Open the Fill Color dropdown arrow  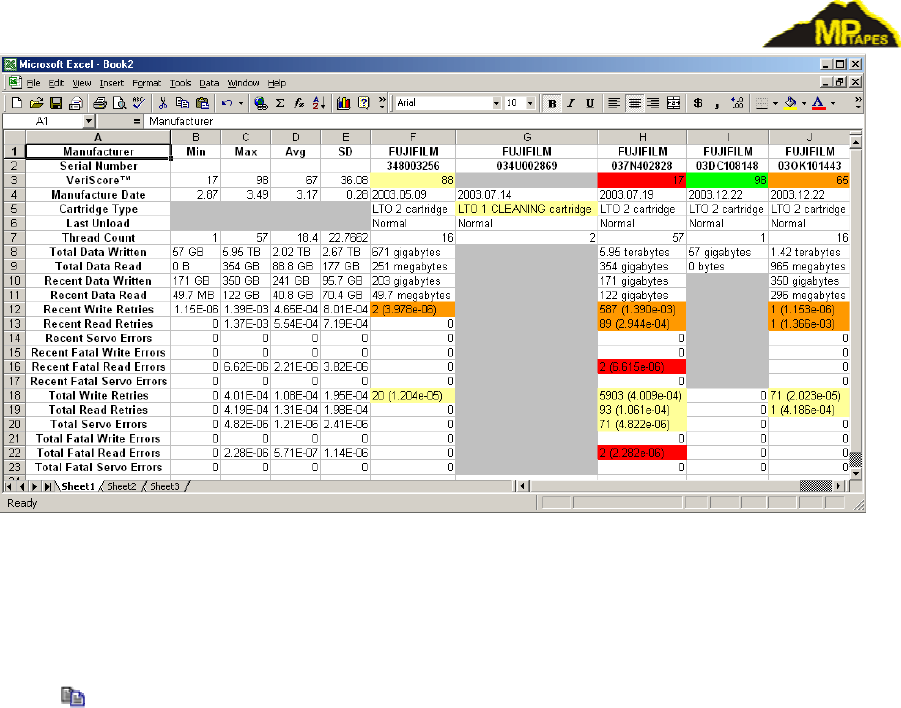pyautogui.click(x=804, y=103)
